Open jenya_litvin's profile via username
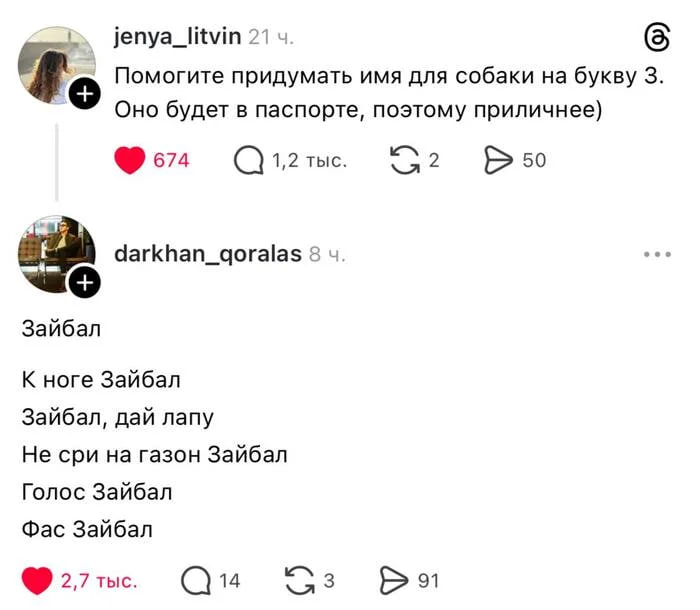This screenshot has width=700, height=610. [177, 38]
